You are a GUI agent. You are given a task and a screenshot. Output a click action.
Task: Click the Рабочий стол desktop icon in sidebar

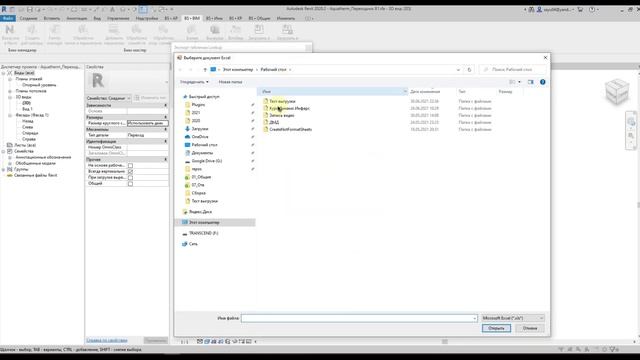tap(187, 145)
